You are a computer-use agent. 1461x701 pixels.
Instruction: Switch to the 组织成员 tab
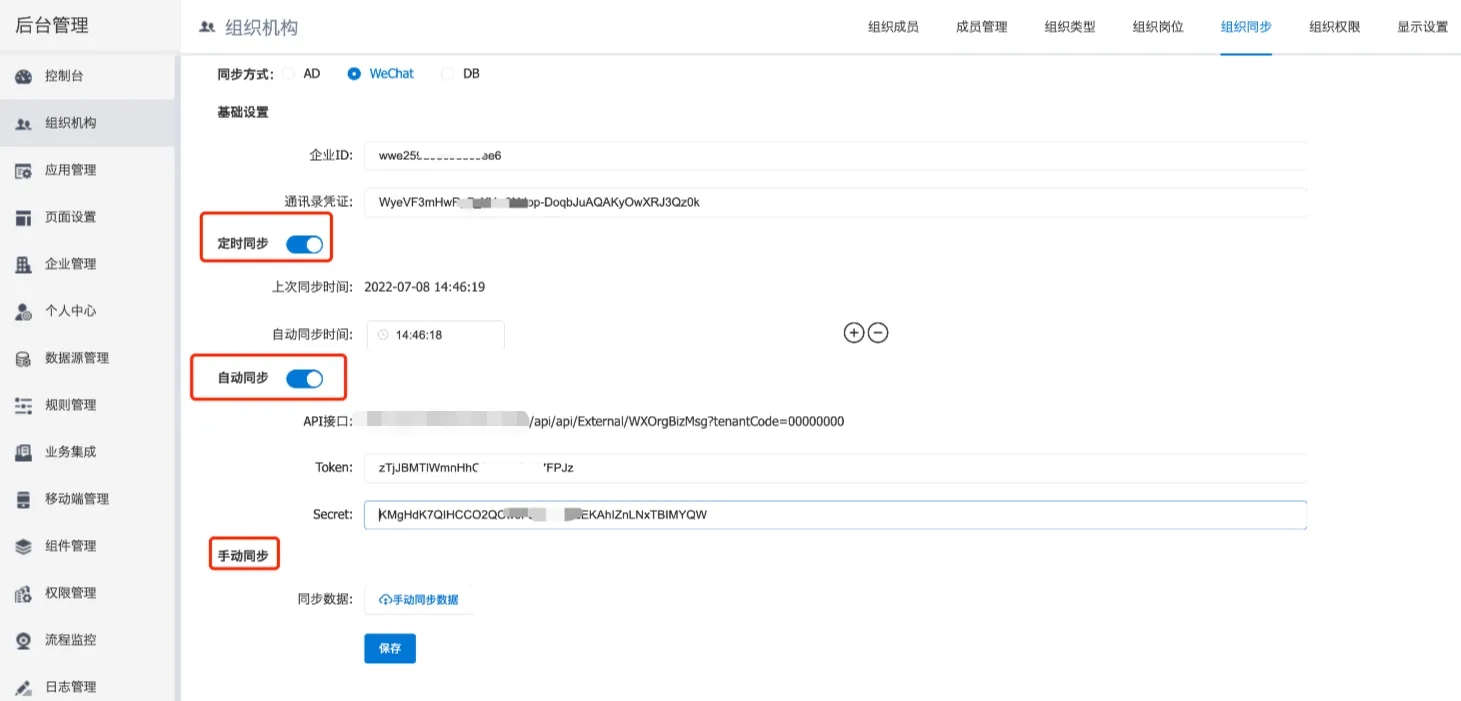893,27
